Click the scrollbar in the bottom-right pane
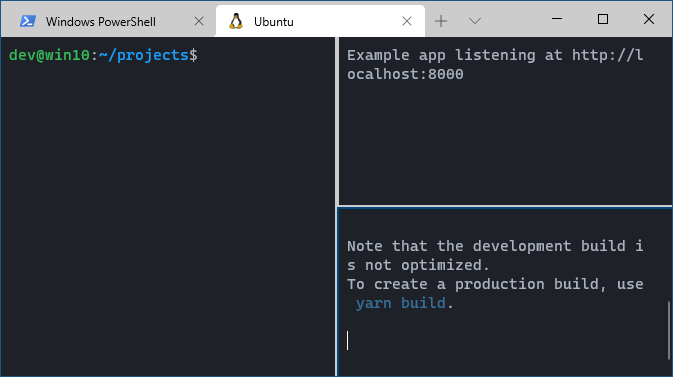The image size is (673, 377). pos(669,331)
